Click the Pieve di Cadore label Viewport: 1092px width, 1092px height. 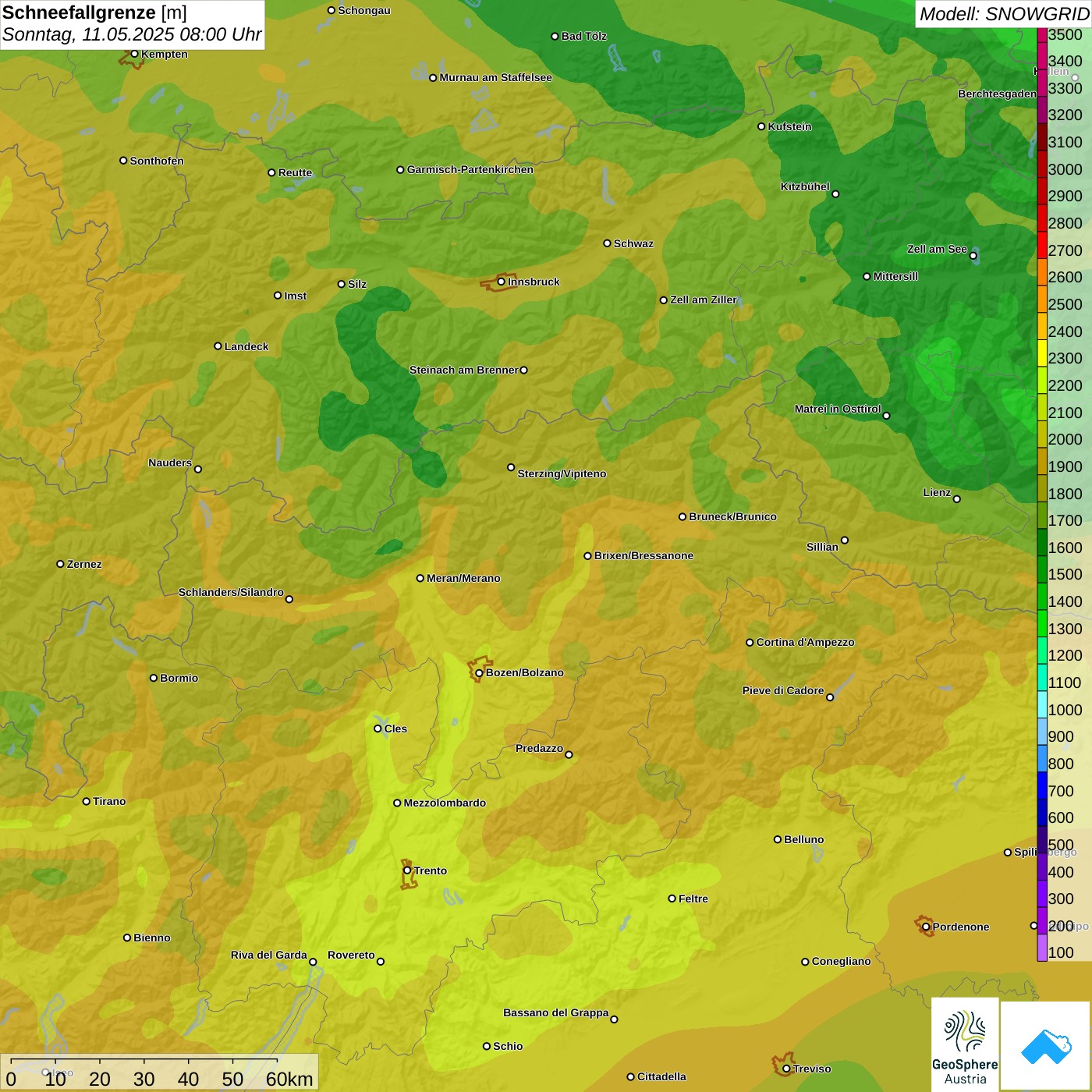tap(783, 690)
